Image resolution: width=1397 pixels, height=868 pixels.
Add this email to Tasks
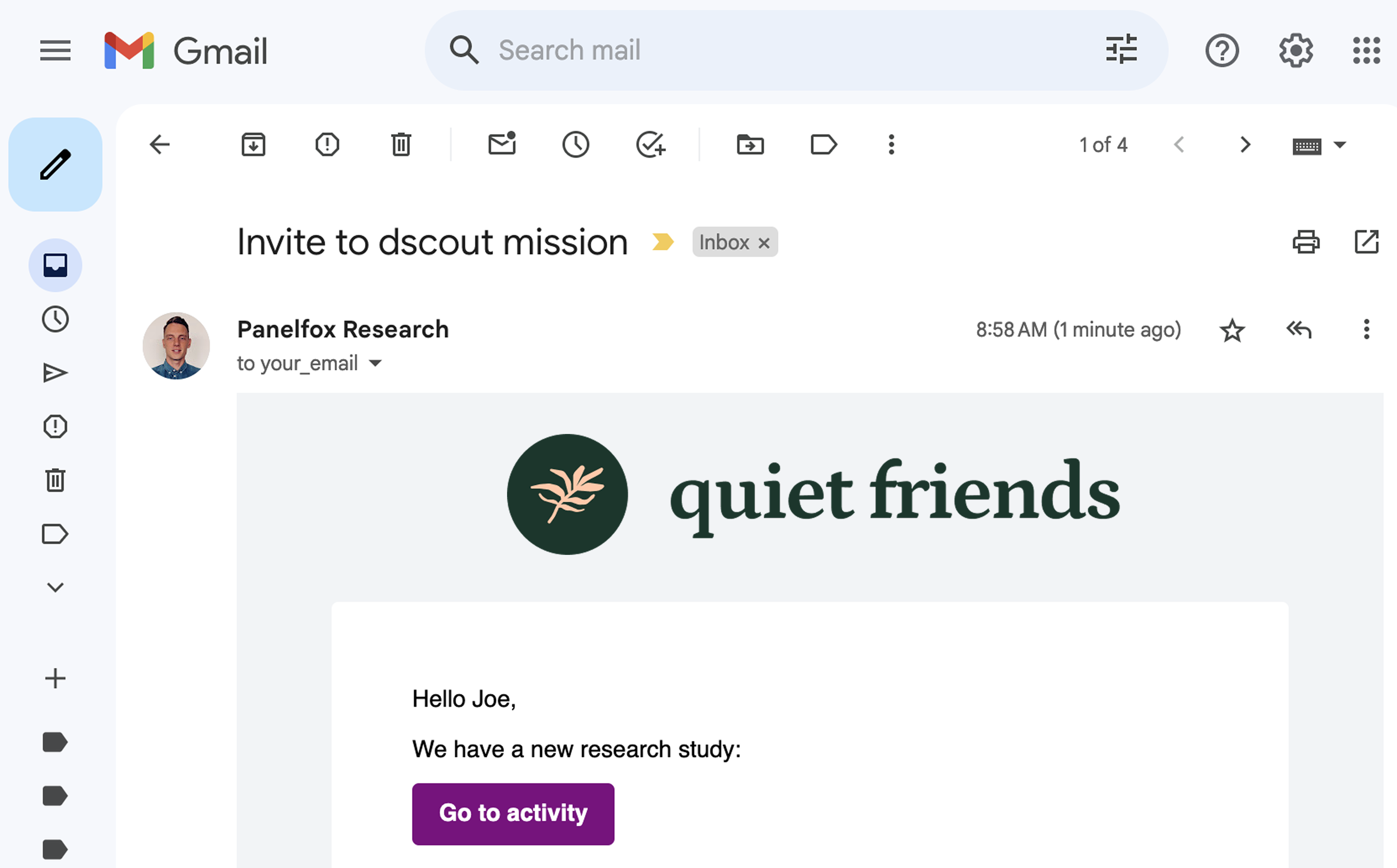tap(650, 145)
